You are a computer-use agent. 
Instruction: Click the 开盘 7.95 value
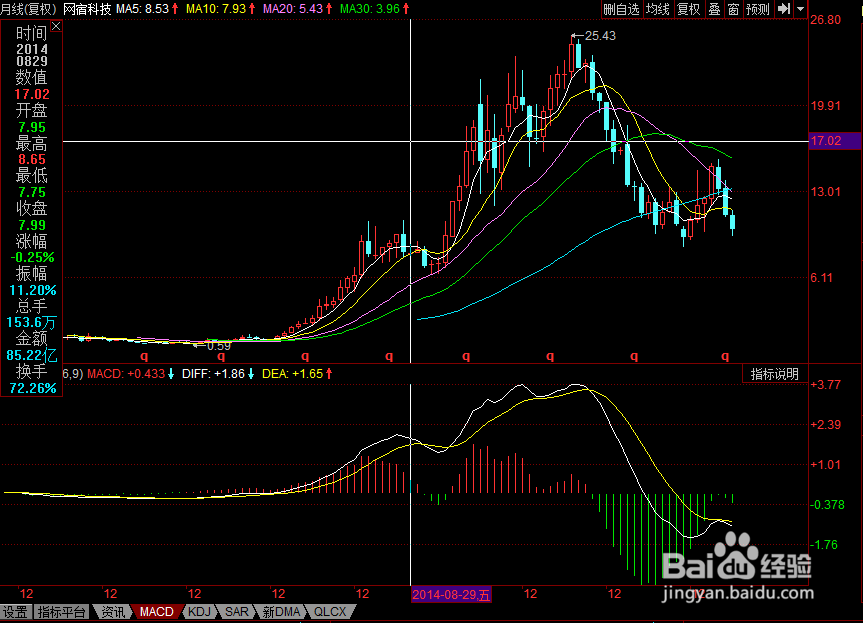(x=32, y=127)
